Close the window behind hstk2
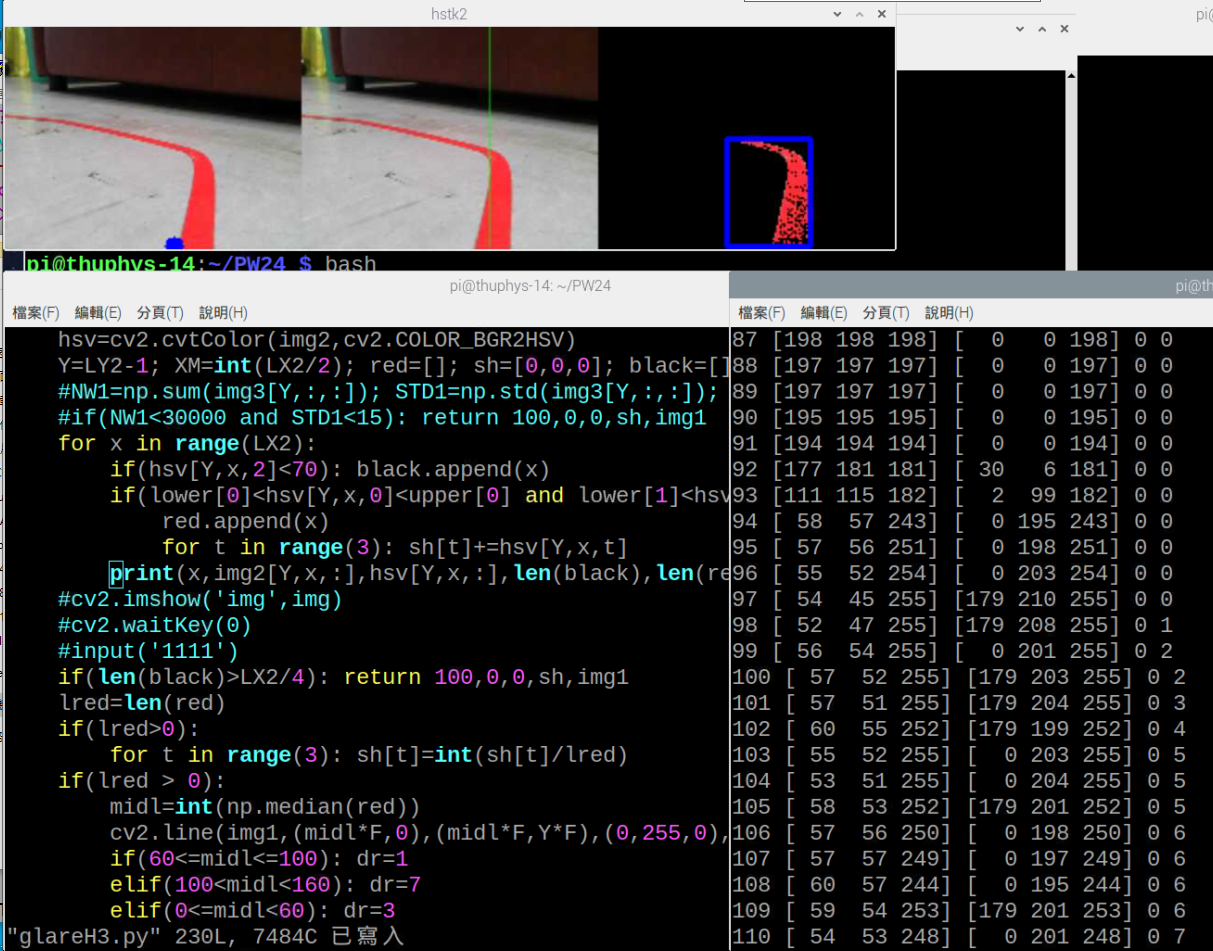 (x=1064, y=29)
